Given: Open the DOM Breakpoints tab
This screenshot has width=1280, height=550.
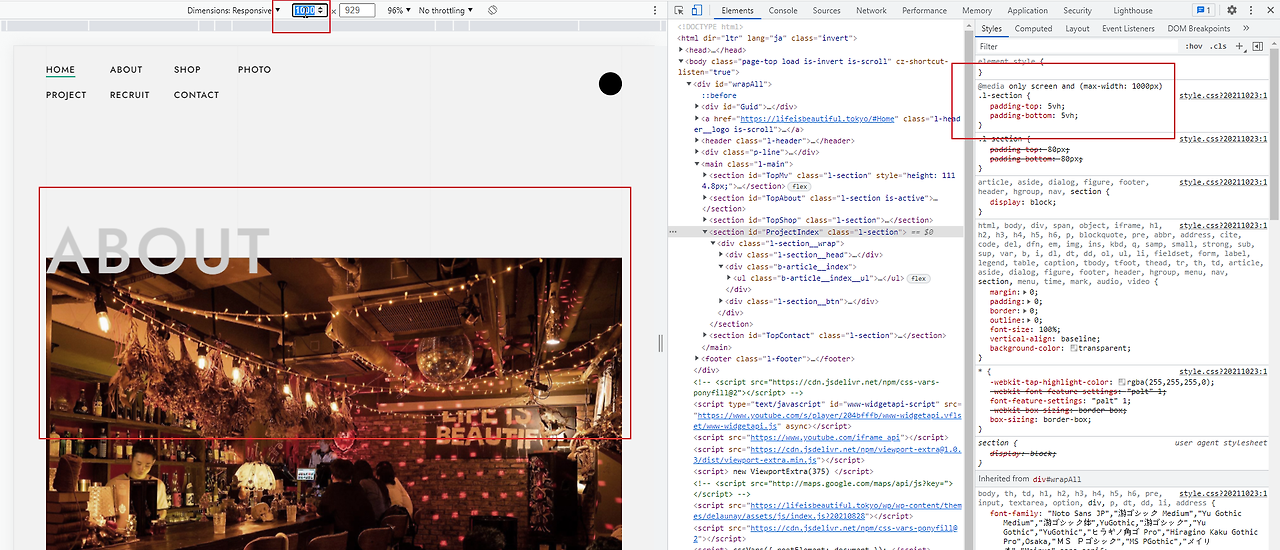Looking at the screenshot, I should pos(1199,29).
